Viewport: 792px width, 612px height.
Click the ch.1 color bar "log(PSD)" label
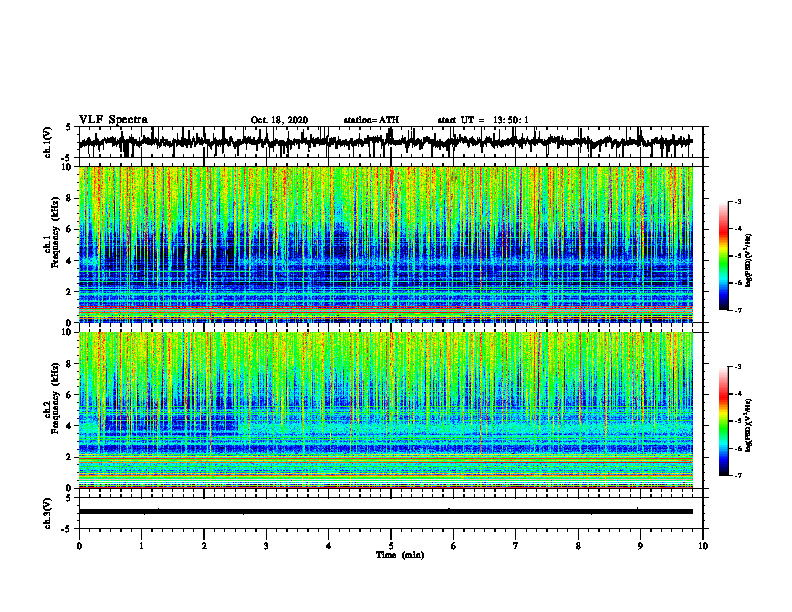(749, 261)
